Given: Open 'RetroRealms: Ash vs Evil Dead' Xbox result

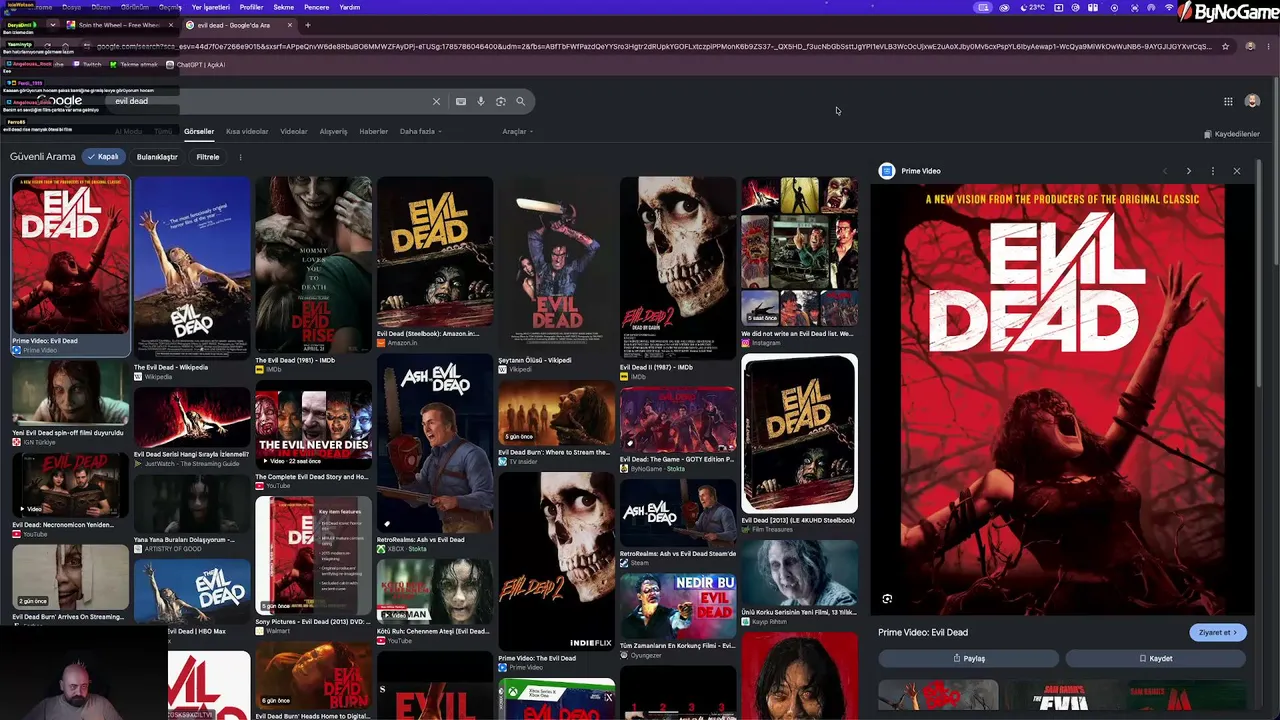Looking at the screenshot, I should [435, 455].
